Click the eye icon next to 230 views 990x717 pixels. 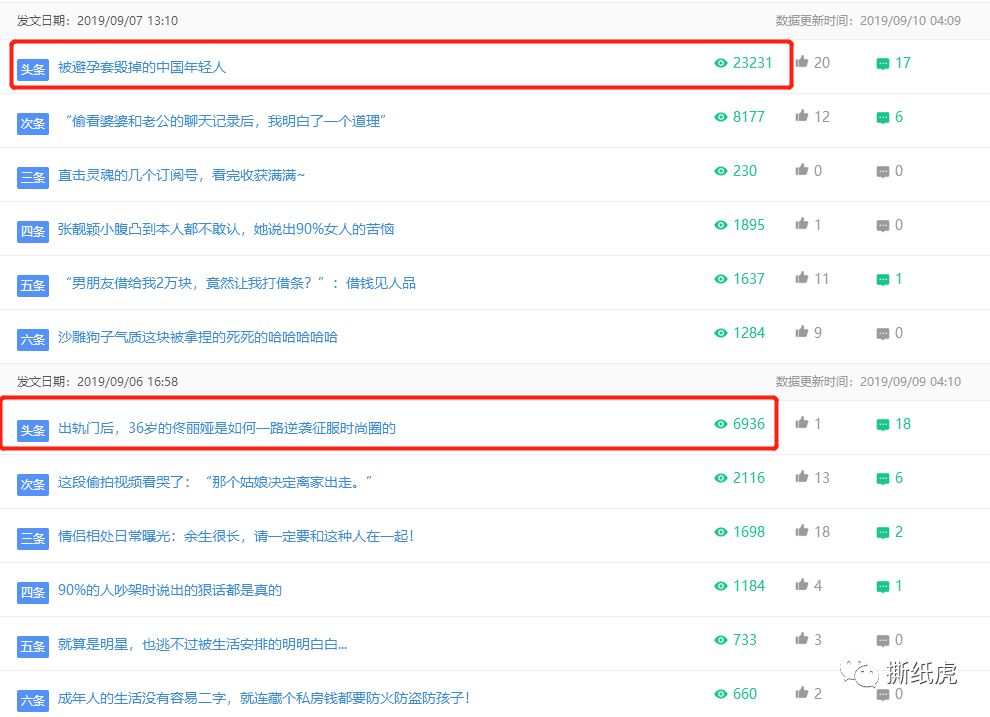[x=720, y=170]
